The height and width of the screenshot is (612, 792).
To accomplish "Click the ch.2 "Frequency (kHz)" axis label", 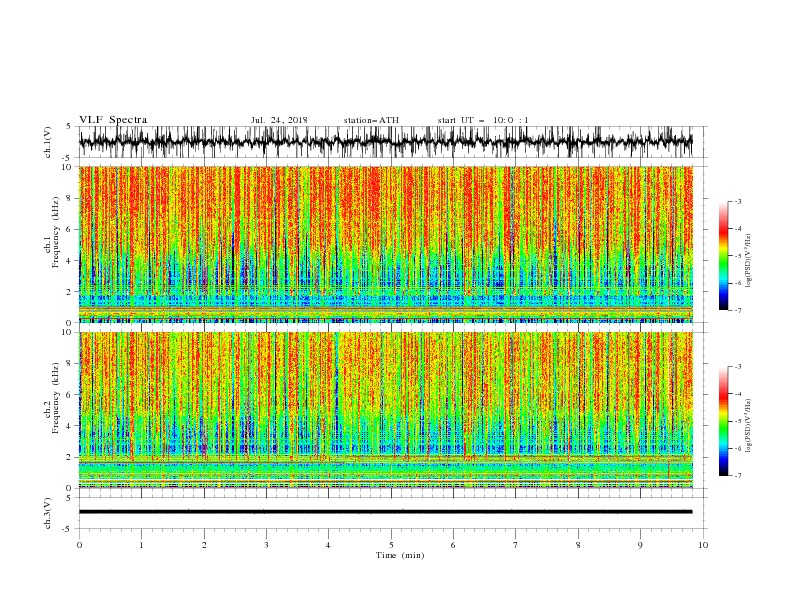I will [56, 397].
